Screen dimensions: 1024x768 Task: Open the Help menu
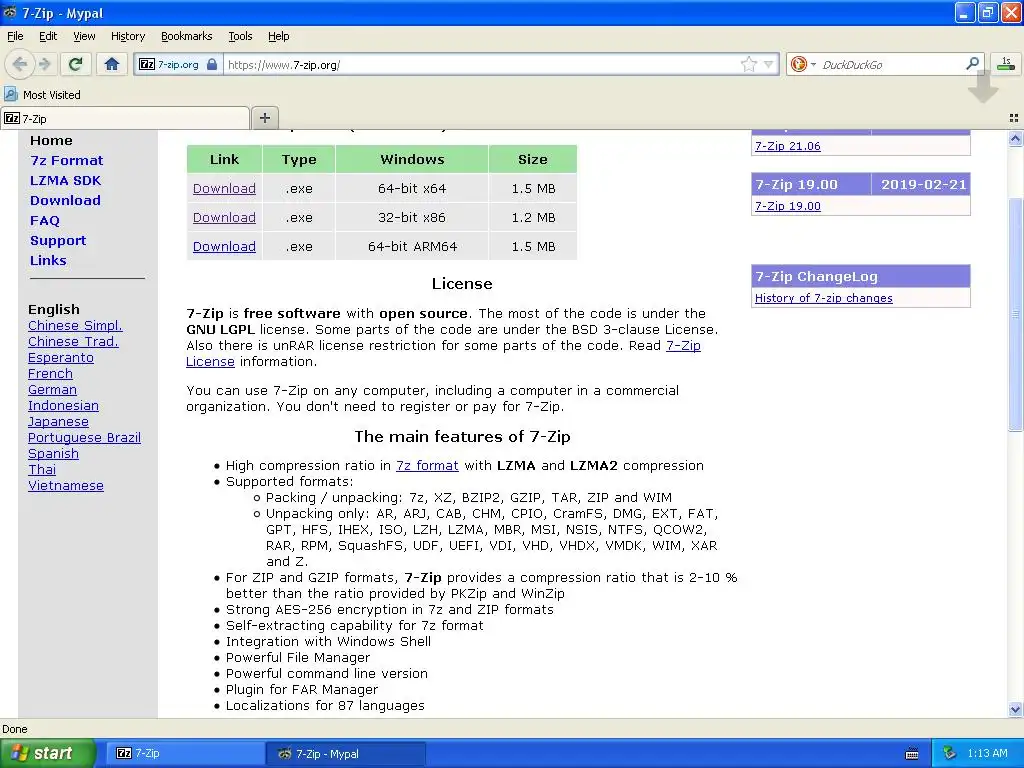point(278,36)
